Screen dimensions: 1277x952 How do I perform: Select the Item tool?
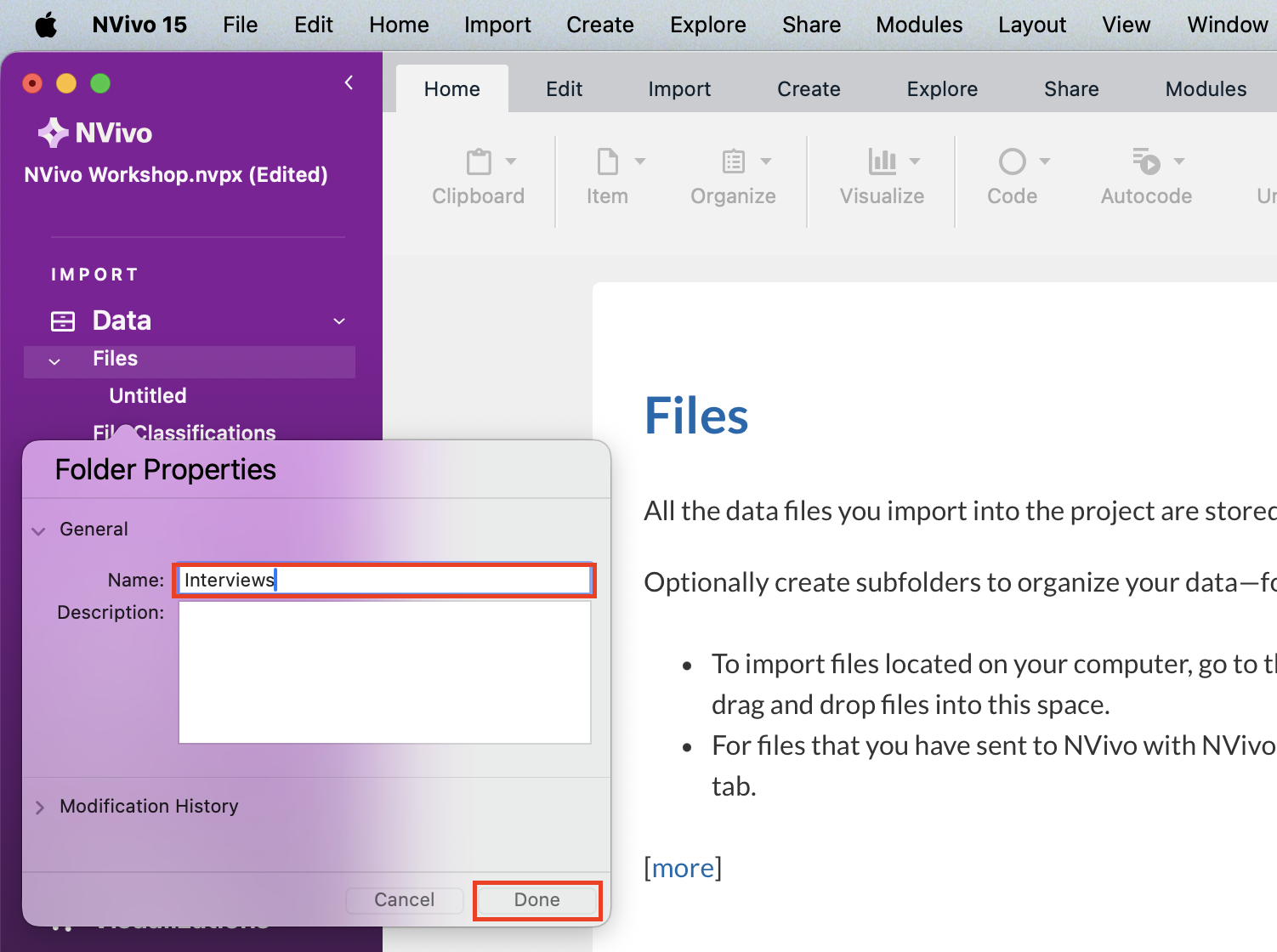[x=606, y=174]
